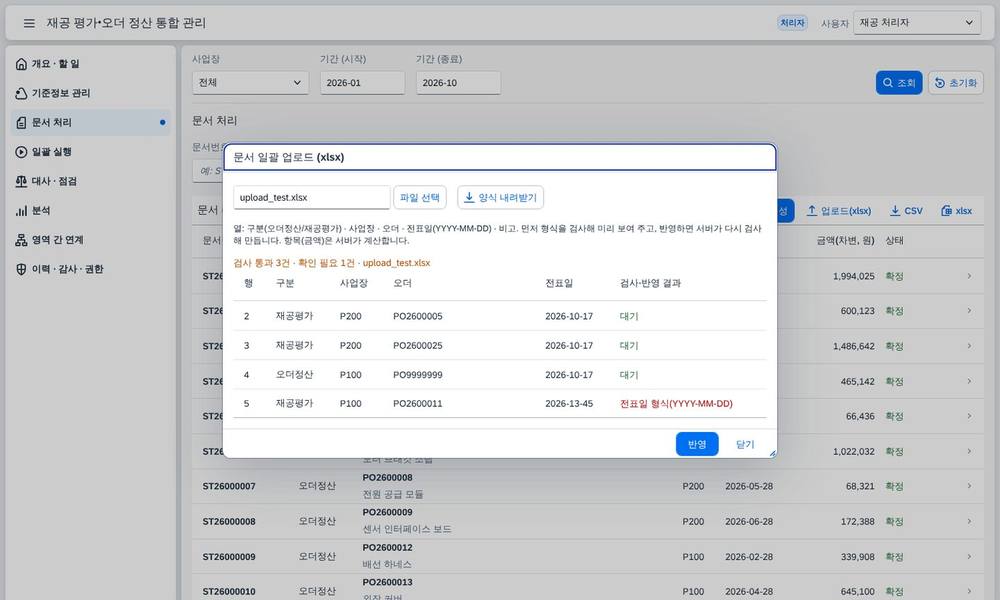Click the 영역 간 연계 hierarchy icon
Image resolution: width=1000 pixels, height=600 pixels.
coord(21,240)
